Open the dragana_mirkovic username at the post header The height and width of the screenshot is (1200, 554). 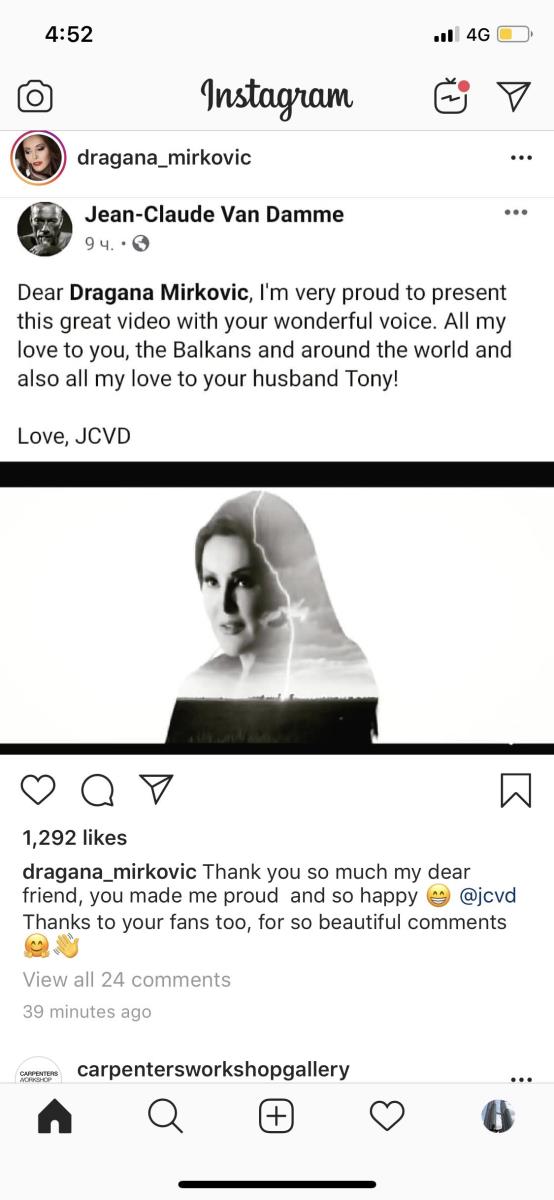pyautogui.click(x=164, y=158)
